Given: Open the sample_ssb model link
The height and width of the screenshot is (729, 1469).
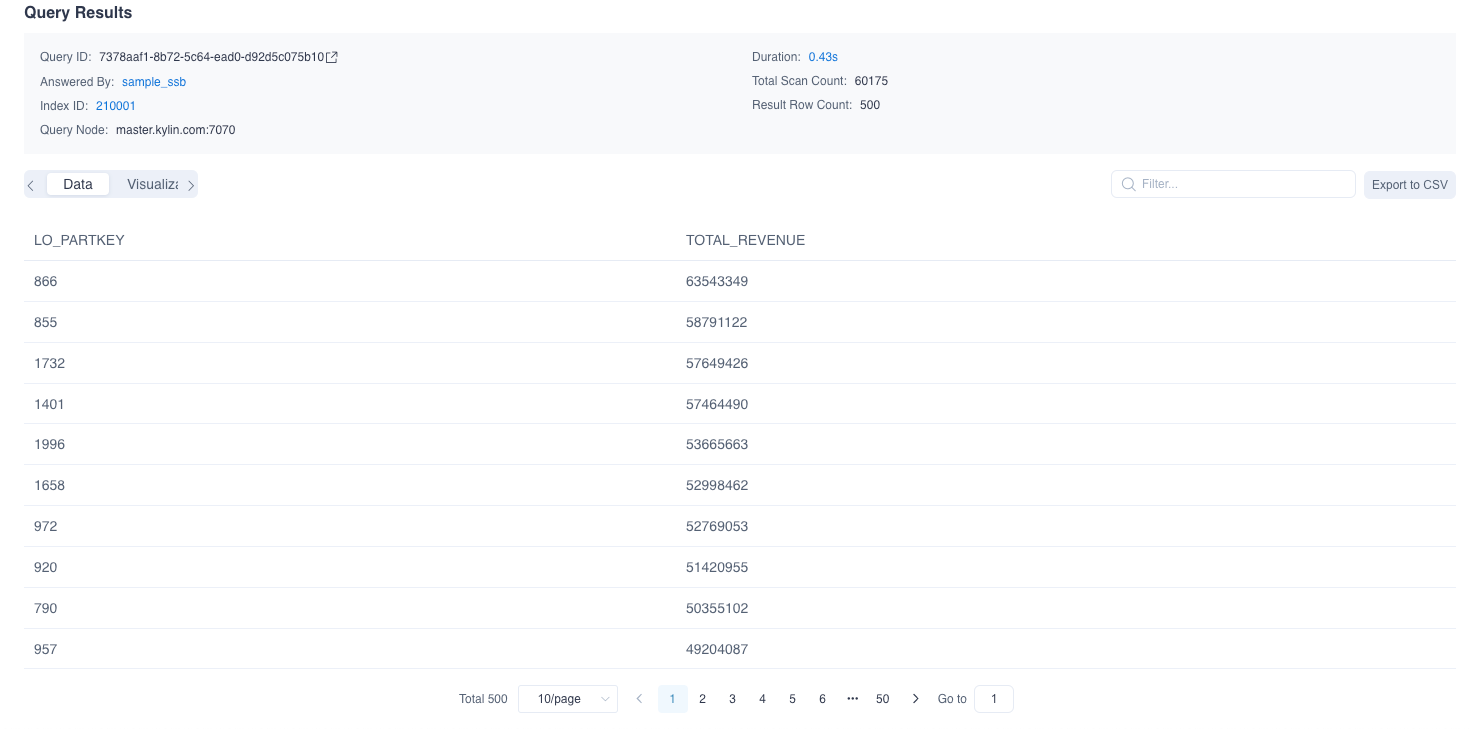Looking at the screenshot, I should (x=154, y=82).
